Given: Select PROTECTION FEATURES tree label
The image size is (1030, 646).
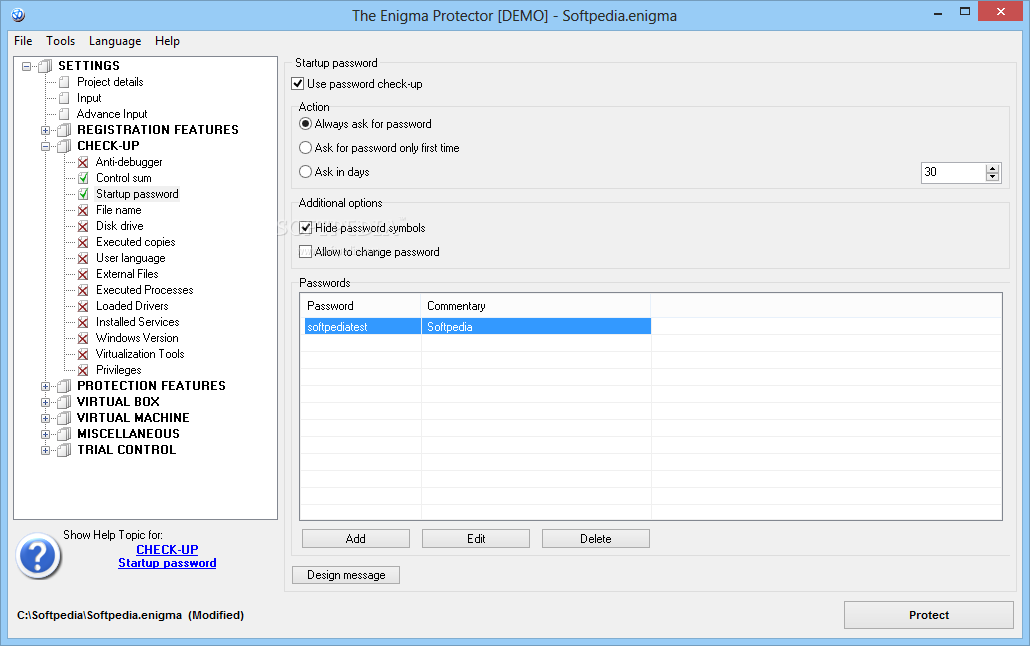Looking at the screenshot, I should pyautogui.click(x=151, y=386).
